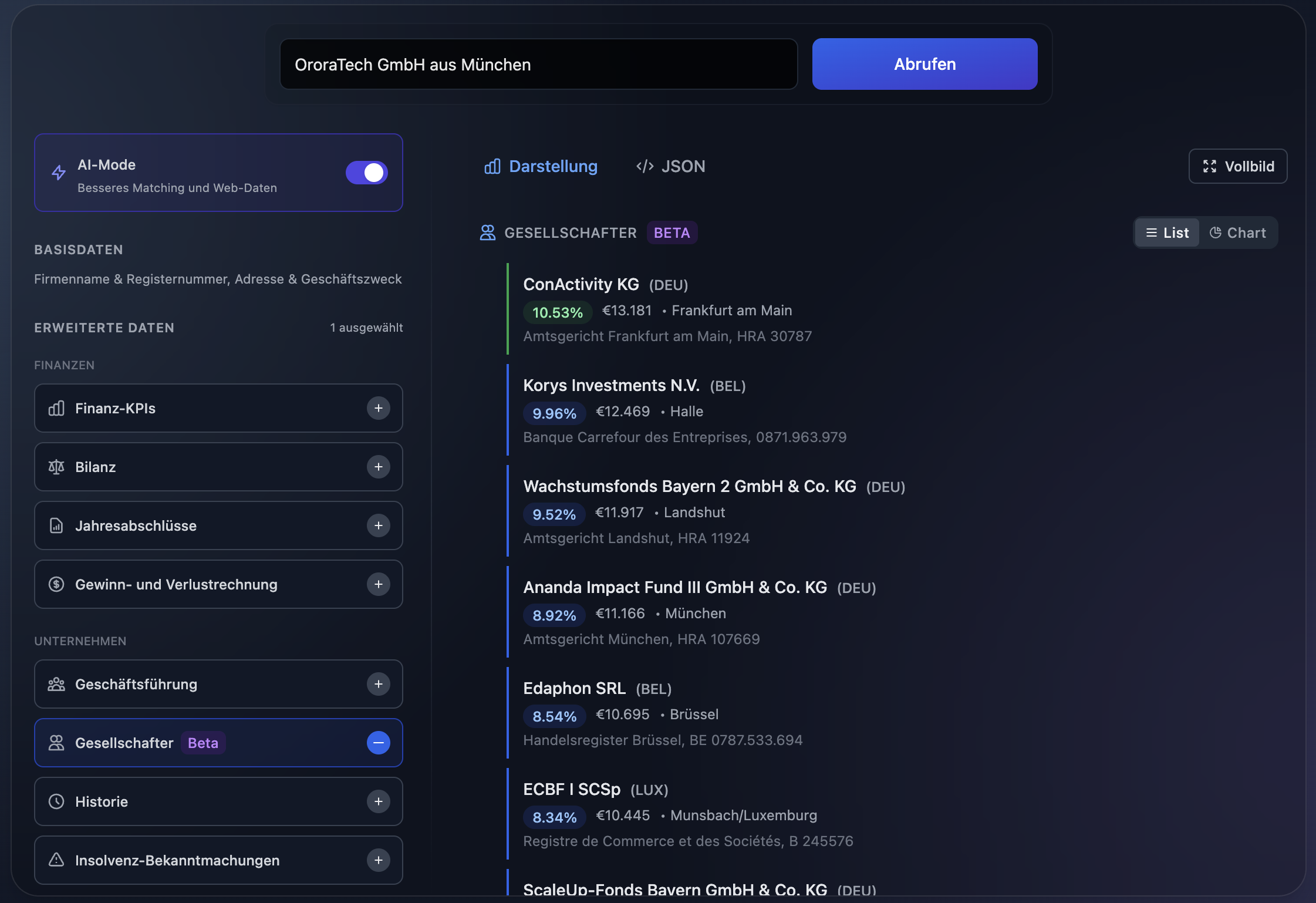Click the Basisdaten description text
Screen dimensions: 1316x903
(x=218, y=279)
